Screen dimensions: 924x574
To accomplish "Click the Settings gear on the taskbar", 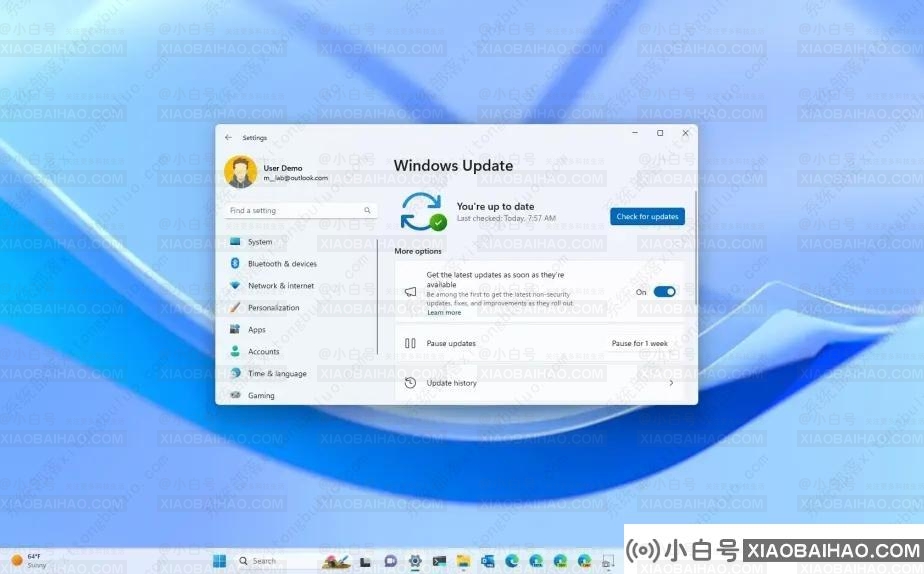I will tap(415, 561).
